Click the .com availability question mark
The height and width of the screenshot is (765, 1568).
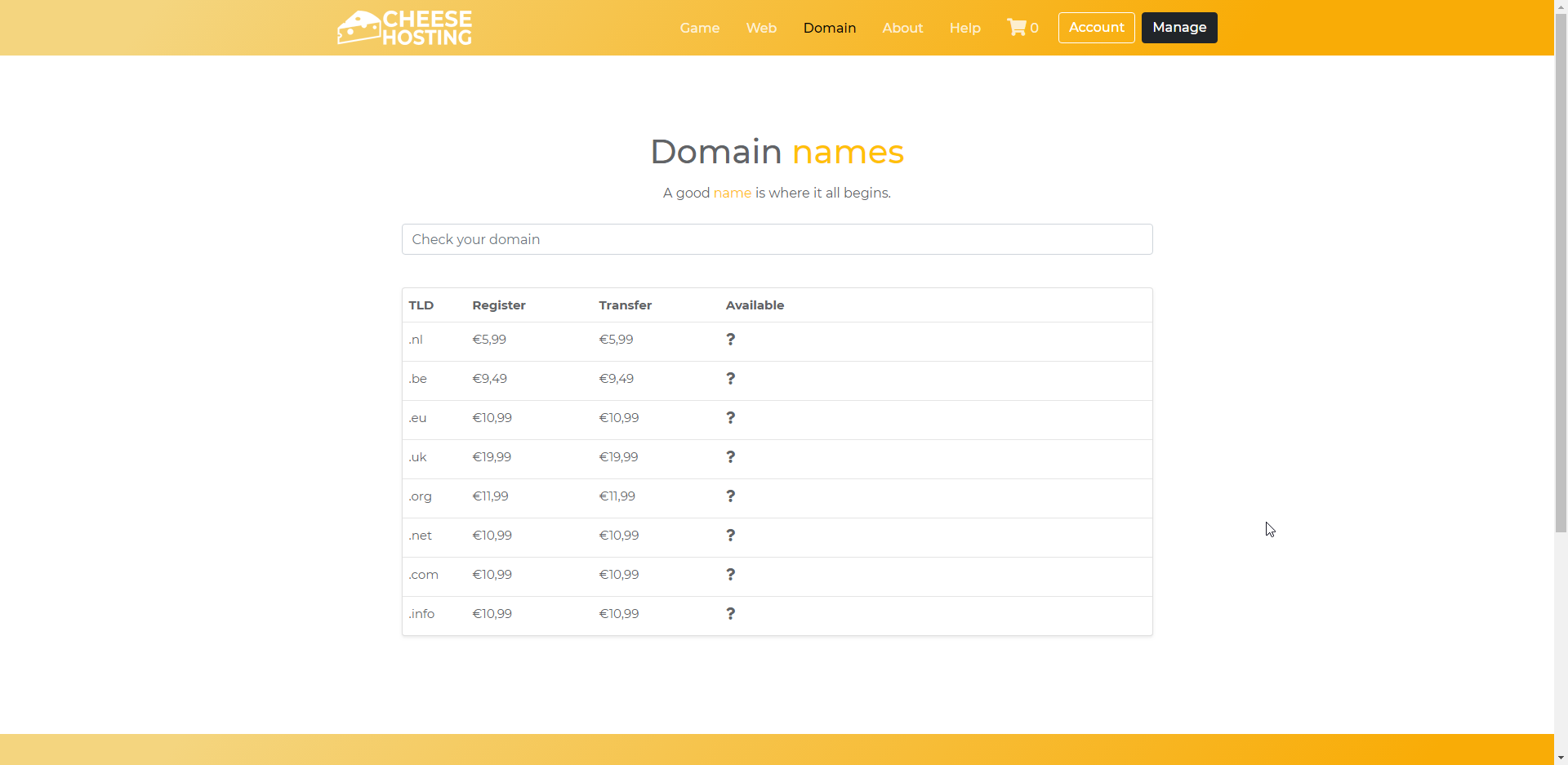730,575
